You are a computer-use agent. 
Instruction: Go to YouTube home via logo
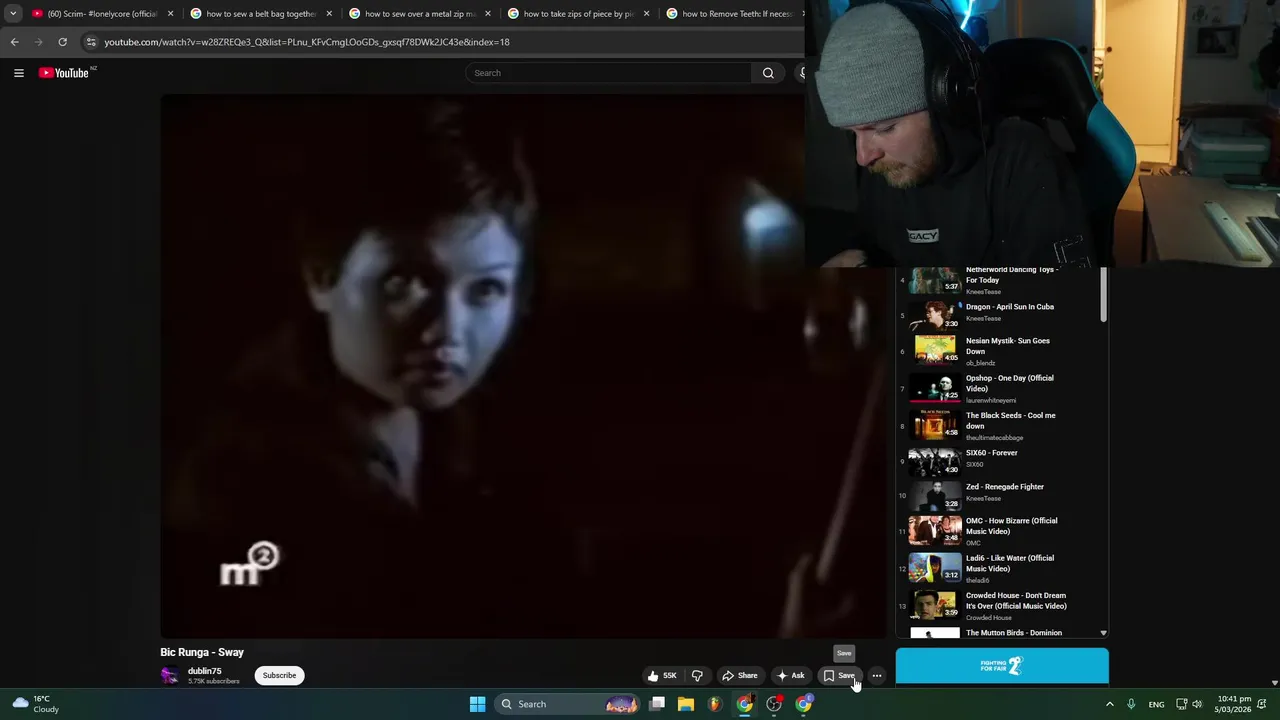[65, 73]
